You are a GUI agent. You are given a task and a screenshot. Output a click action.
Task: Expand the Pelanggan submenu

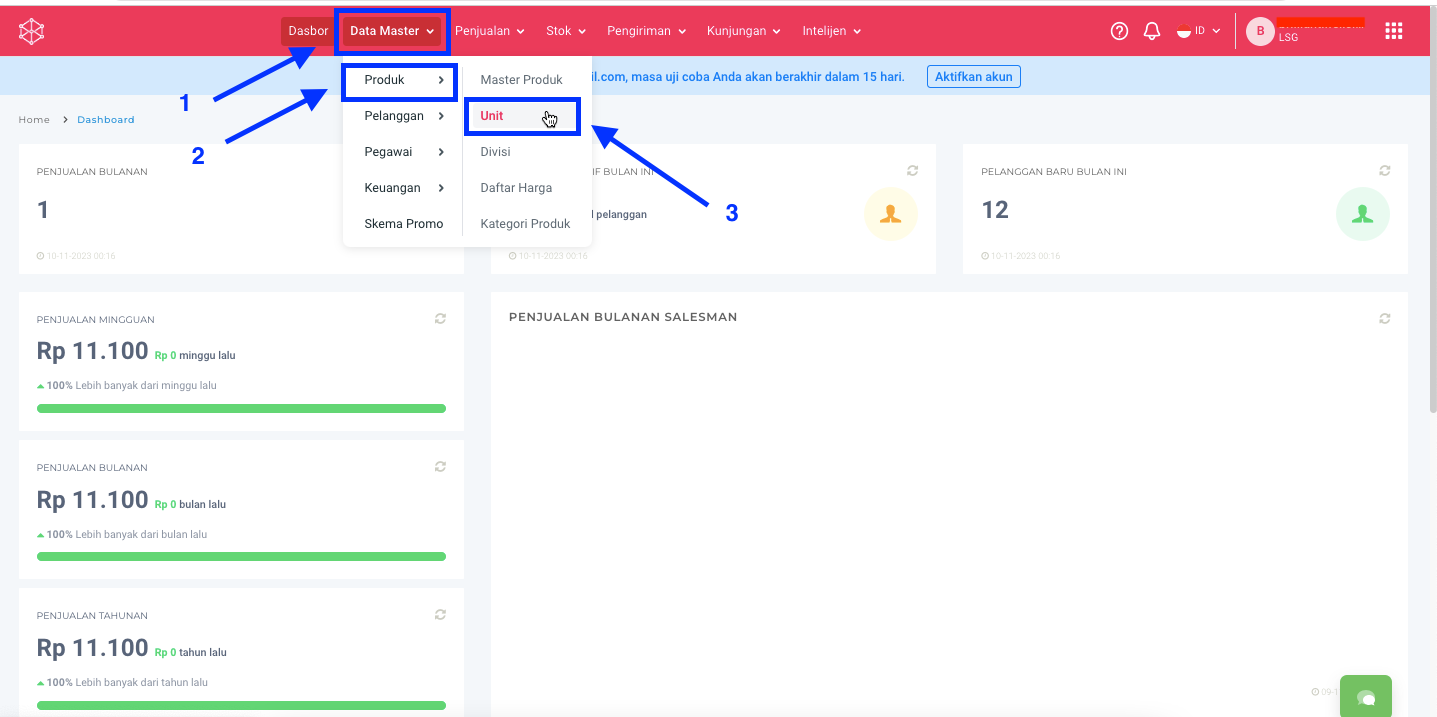click(x=403, y=116)
